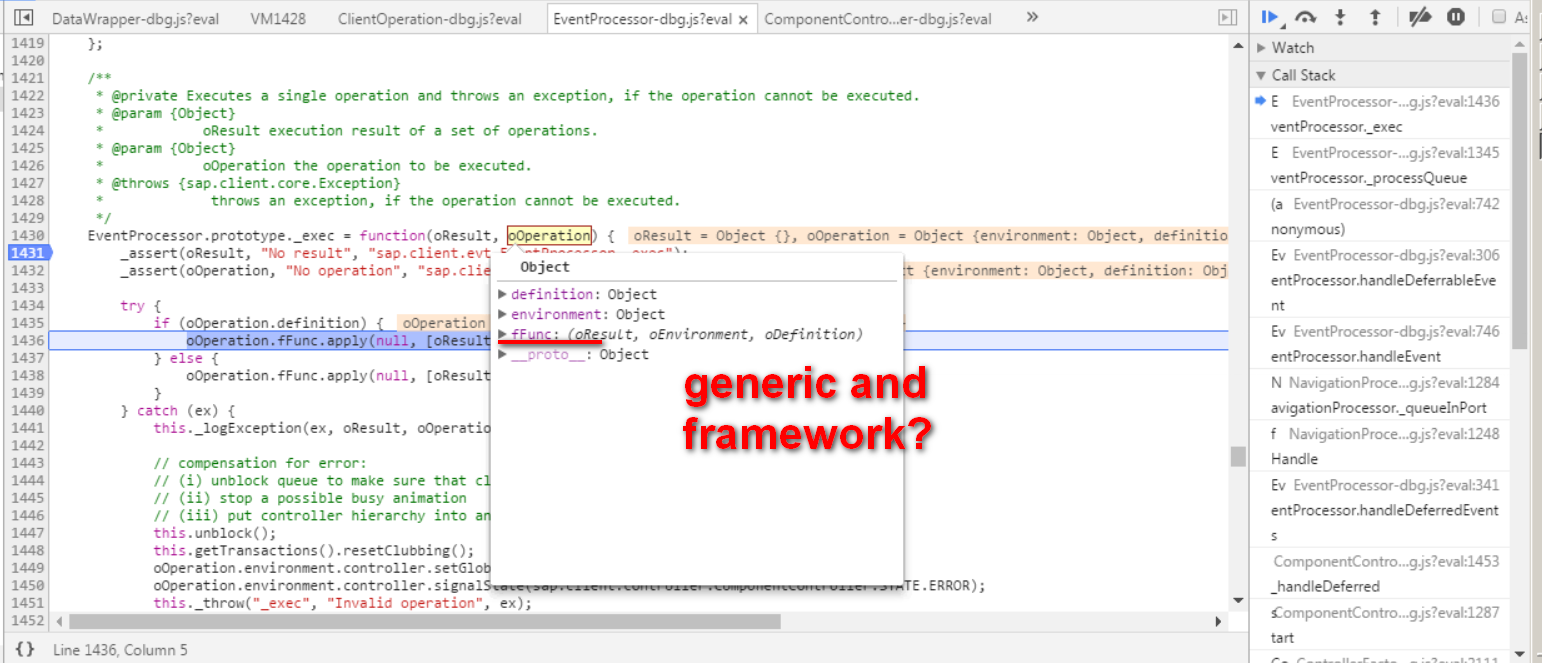Click this.unblock(); on line 1447
This screenshot has height=663, width=1542.
point(214,533)
